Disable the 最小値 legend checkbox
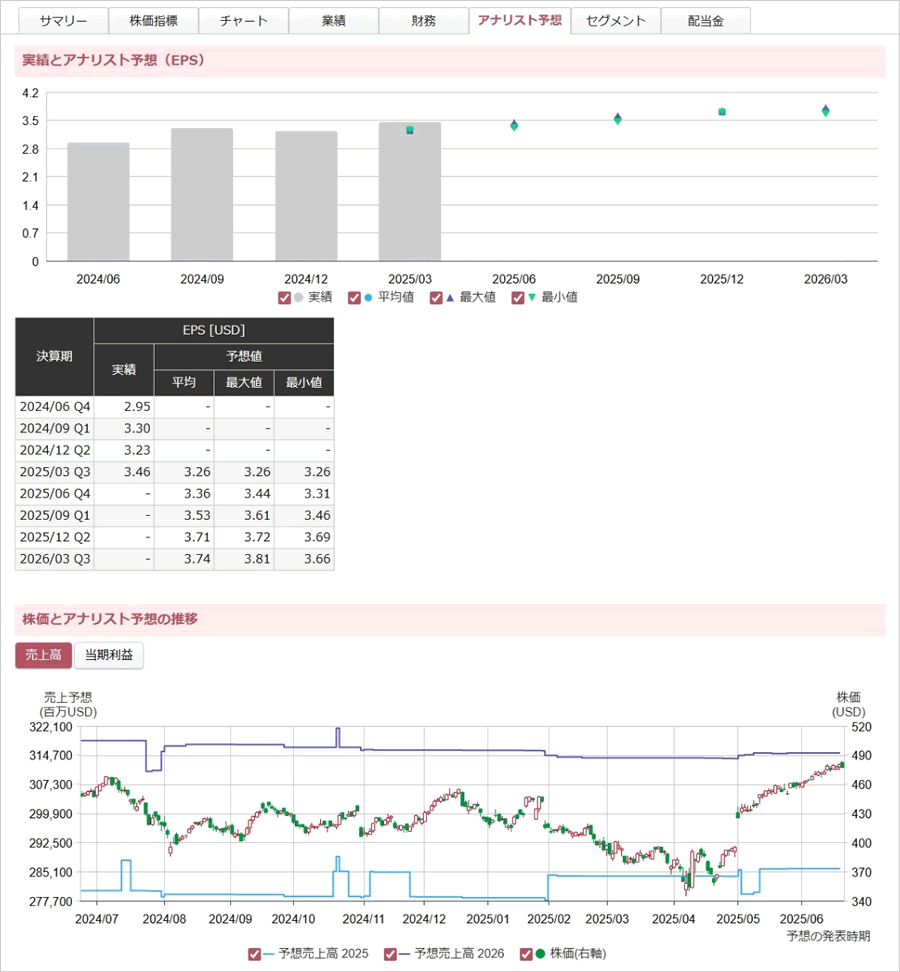This screenshot has width=900, height=972. tap(518, 298)
